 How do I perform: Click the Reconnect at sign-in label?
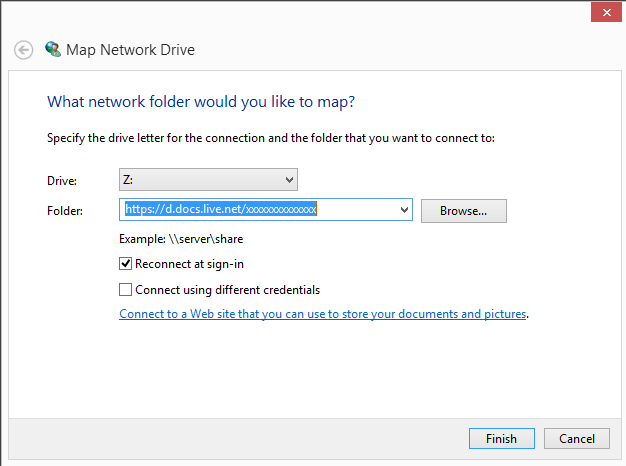pyautogui.click(x=189, y=264)
